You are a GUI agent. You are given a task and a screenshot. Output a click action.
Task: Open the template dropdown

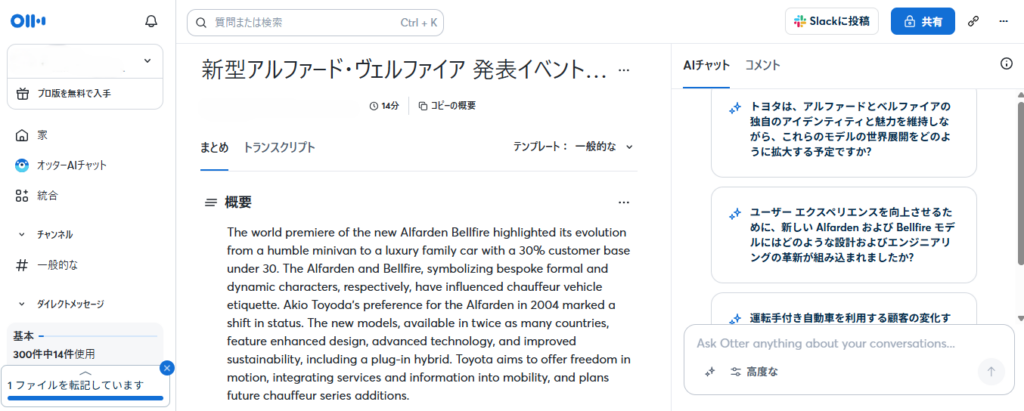point(574,147)
